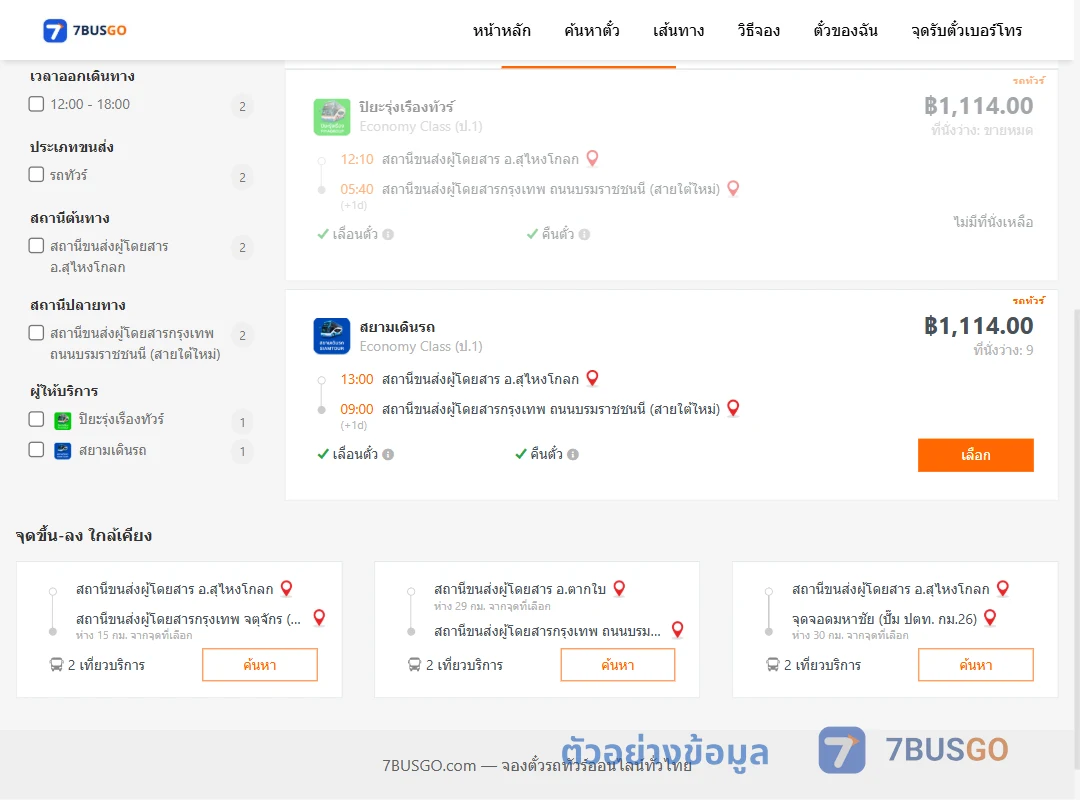This screenshot has width=1080, height=800.
Task: Open map pin for ถนนบรม... destination in ตากใบ card
Action: pyautogui.click(x=678, y=629)
